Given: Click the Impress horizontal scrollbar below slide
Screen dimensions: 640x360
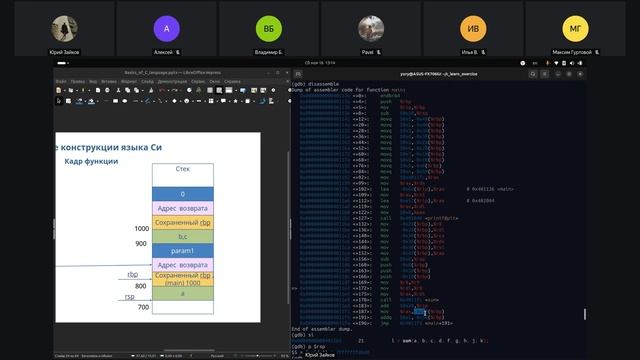Looking at the screenshot, I should [x=189, y=350].
